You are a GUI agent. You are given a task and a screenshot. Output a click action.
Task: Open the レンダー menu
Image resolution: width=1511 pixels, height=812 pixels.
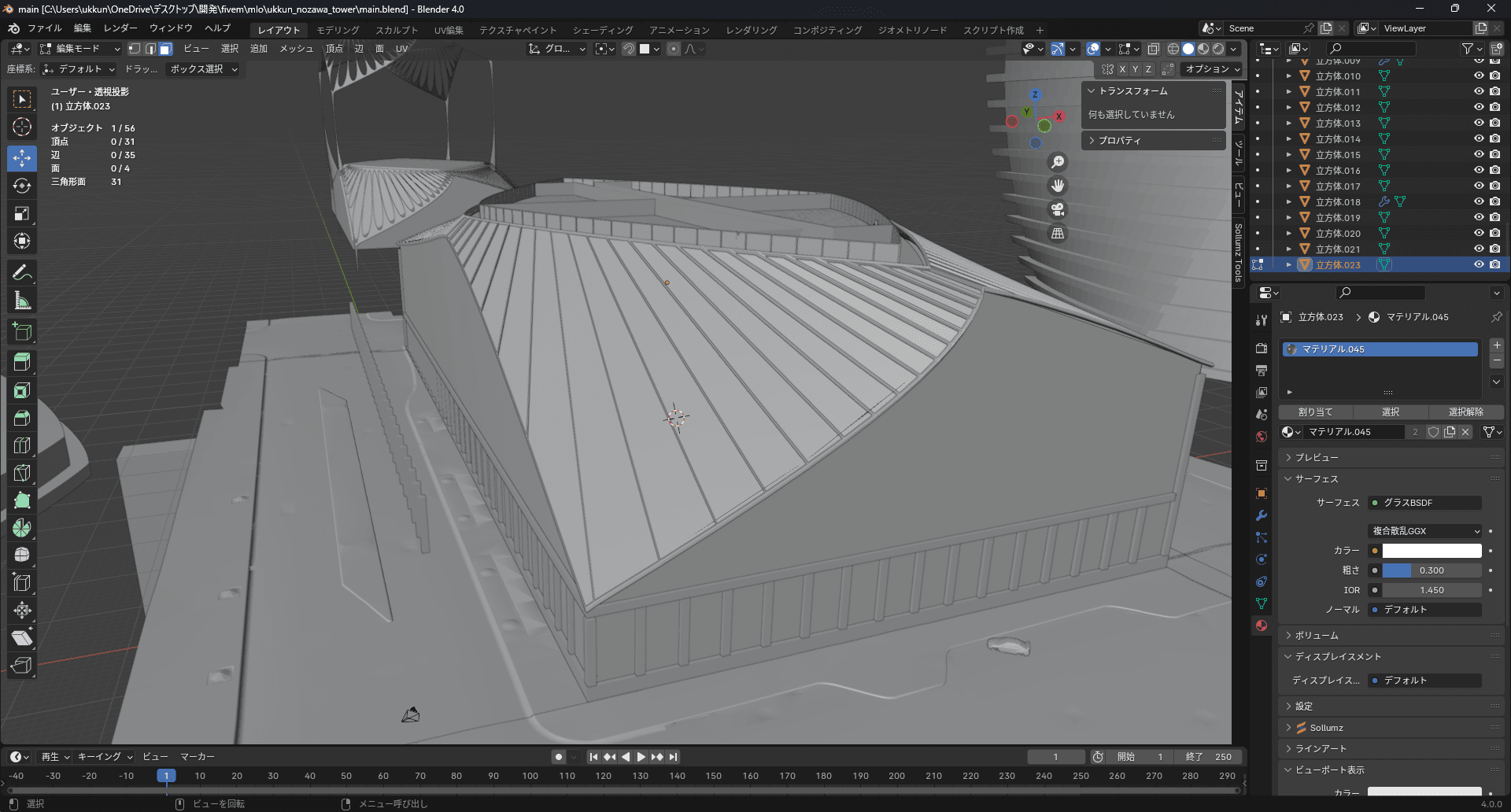120,28
